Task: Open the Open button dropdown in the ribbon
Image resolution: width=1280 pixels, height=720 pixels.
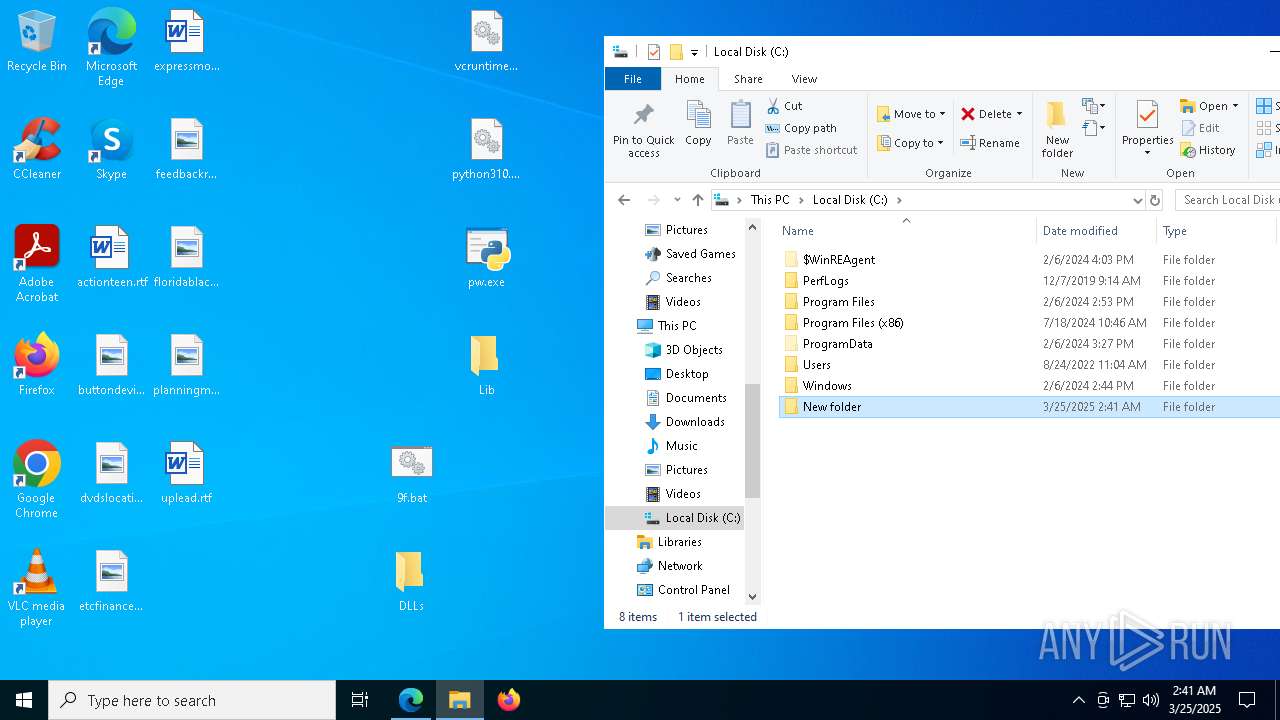Action: 1235,106
